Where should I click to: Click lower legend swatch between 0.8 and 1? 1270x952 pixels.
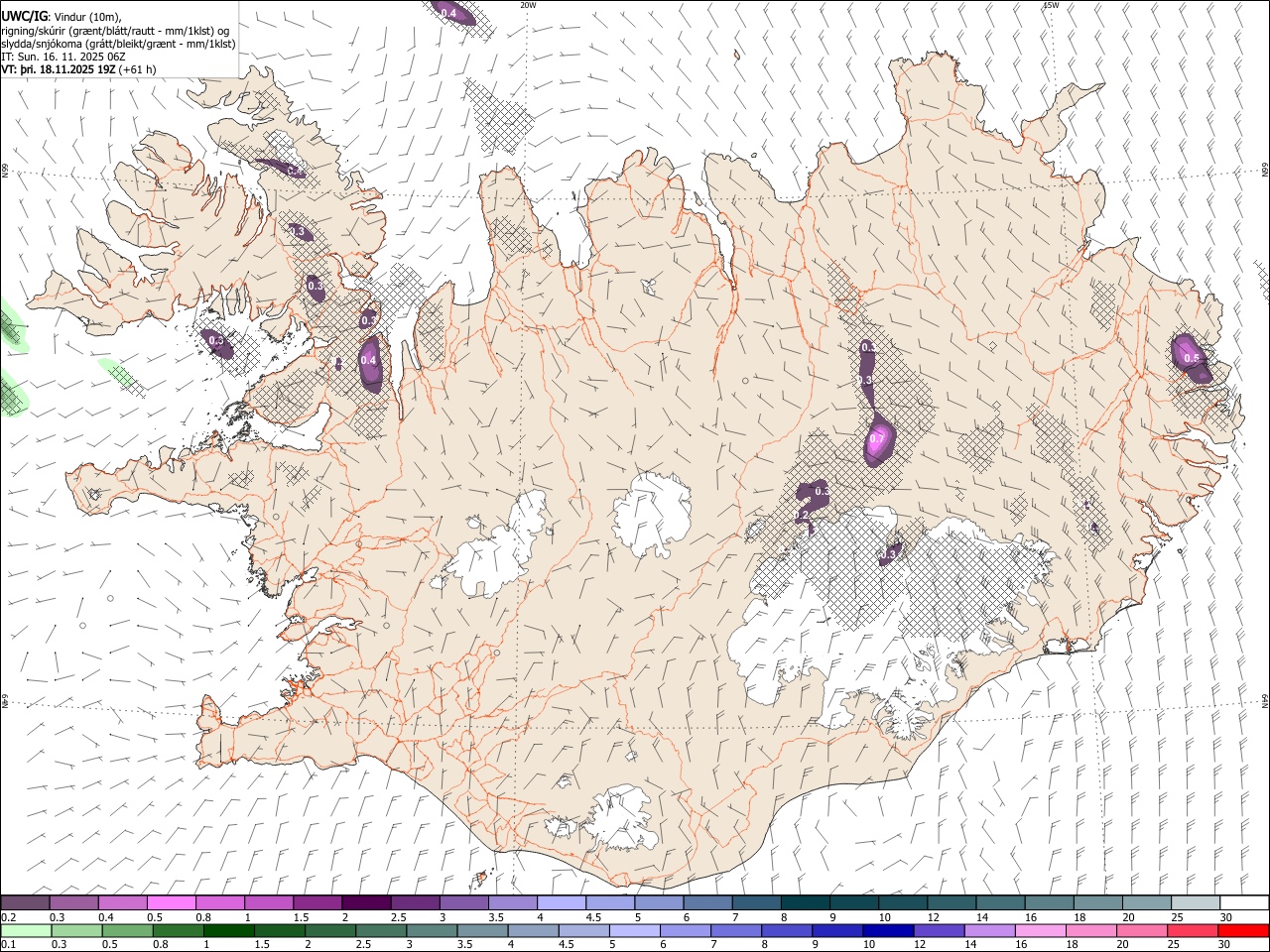(176, 930)
